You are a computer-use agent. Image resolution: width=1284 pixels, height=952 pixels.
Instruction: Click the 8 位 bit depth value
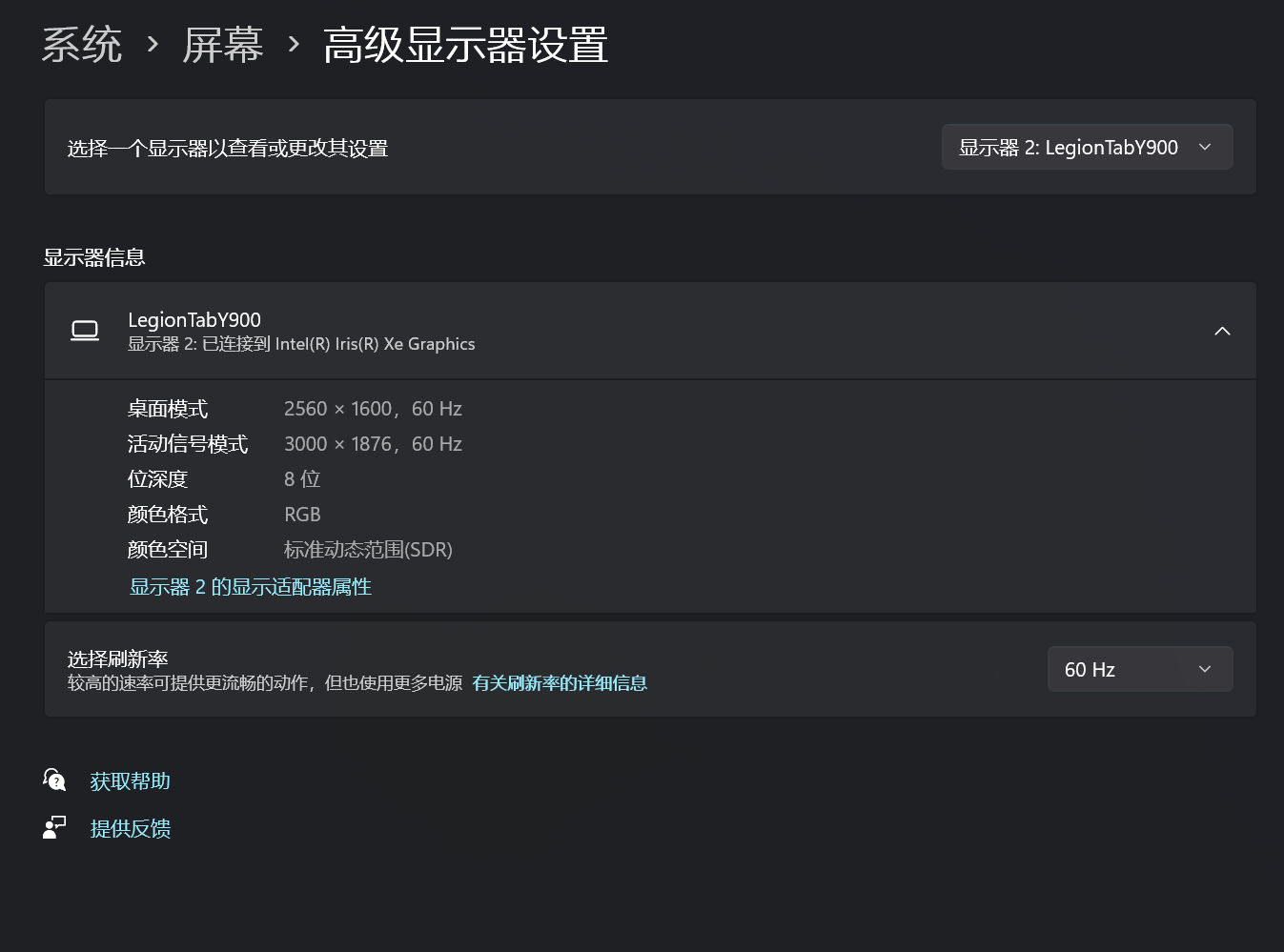[302, 479]
